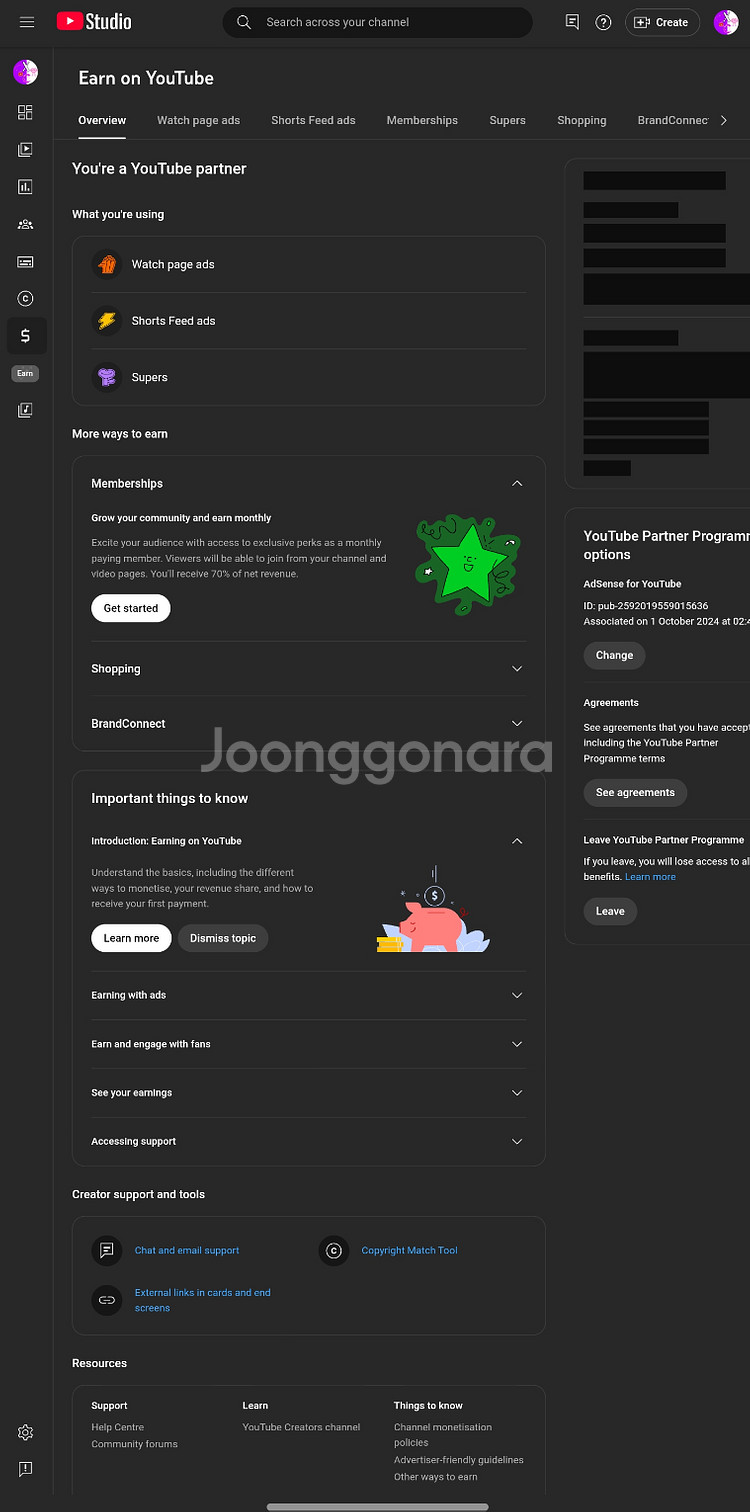Screen dimensions: 750x1512
Task: Click Get started for Memberships
Action: (x=131, y=608)
